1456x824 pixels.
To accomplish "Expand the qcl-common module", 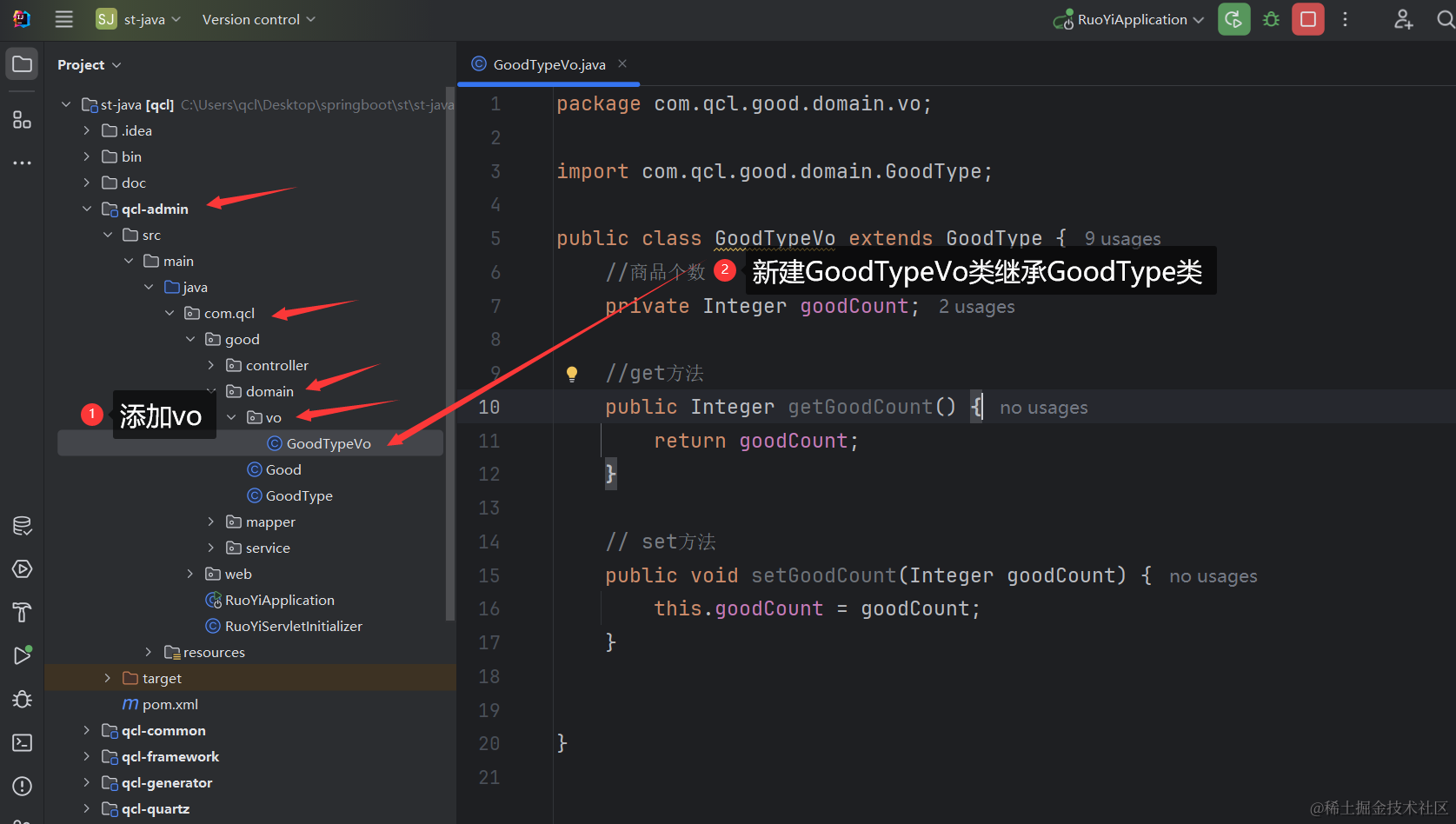I will 86,730.
